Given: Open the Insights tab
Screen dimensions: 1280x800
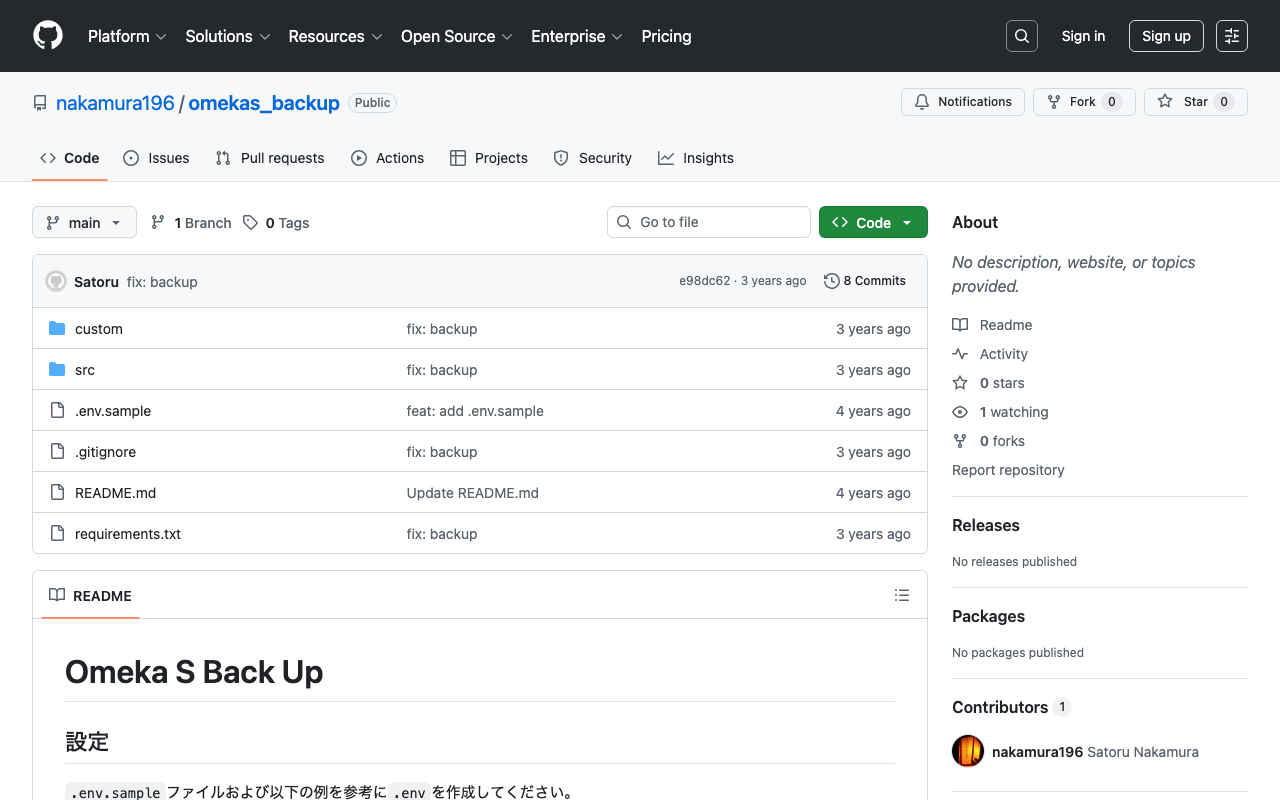Looking at the screenshot, I should [x=696, y=158].
